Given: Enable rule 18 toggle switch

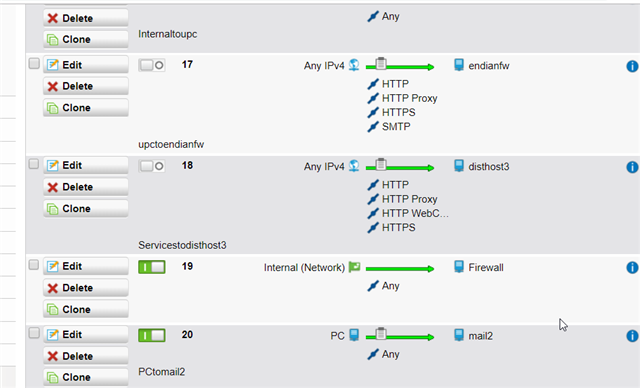Looking at the screenshot, I should coord(152,166).
